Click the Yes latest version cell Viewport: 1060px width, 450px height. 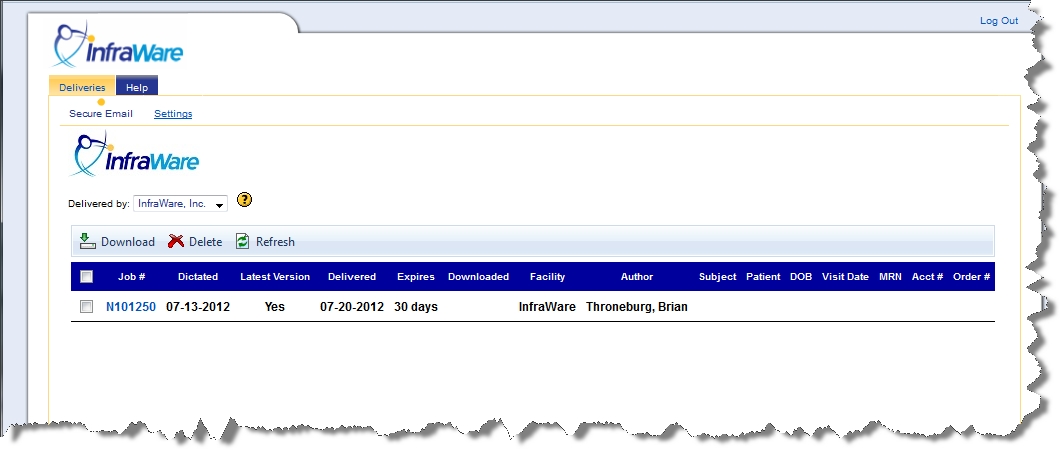[275, 307]
